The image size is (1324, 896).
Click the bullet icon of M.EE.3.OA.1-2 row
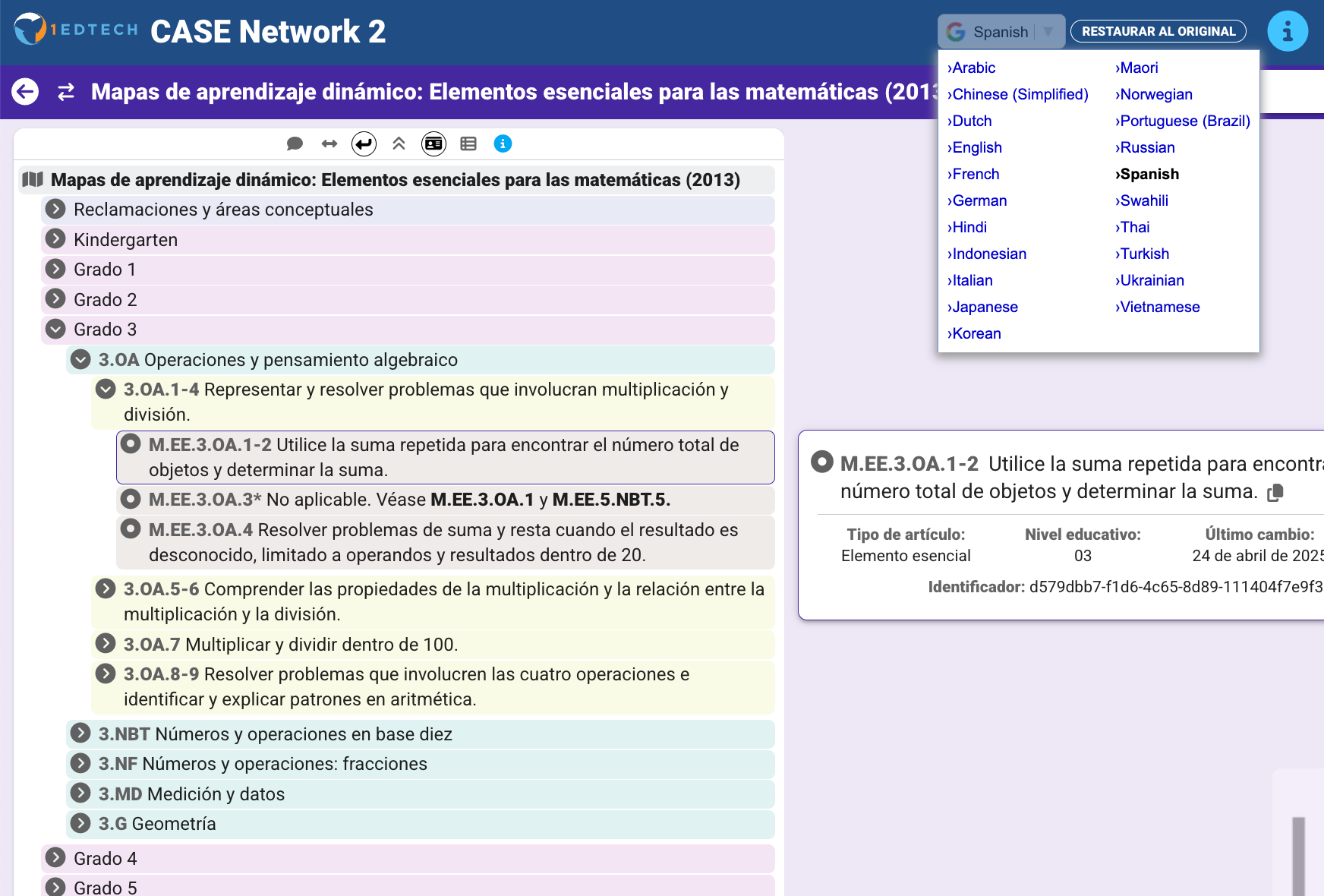pos(131,444)
